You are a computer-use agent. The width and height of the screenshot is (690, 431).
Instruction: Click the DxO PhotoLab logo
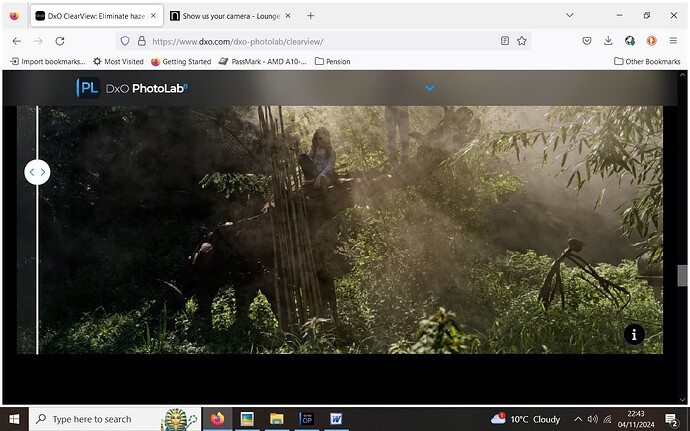tap(132, 88)
